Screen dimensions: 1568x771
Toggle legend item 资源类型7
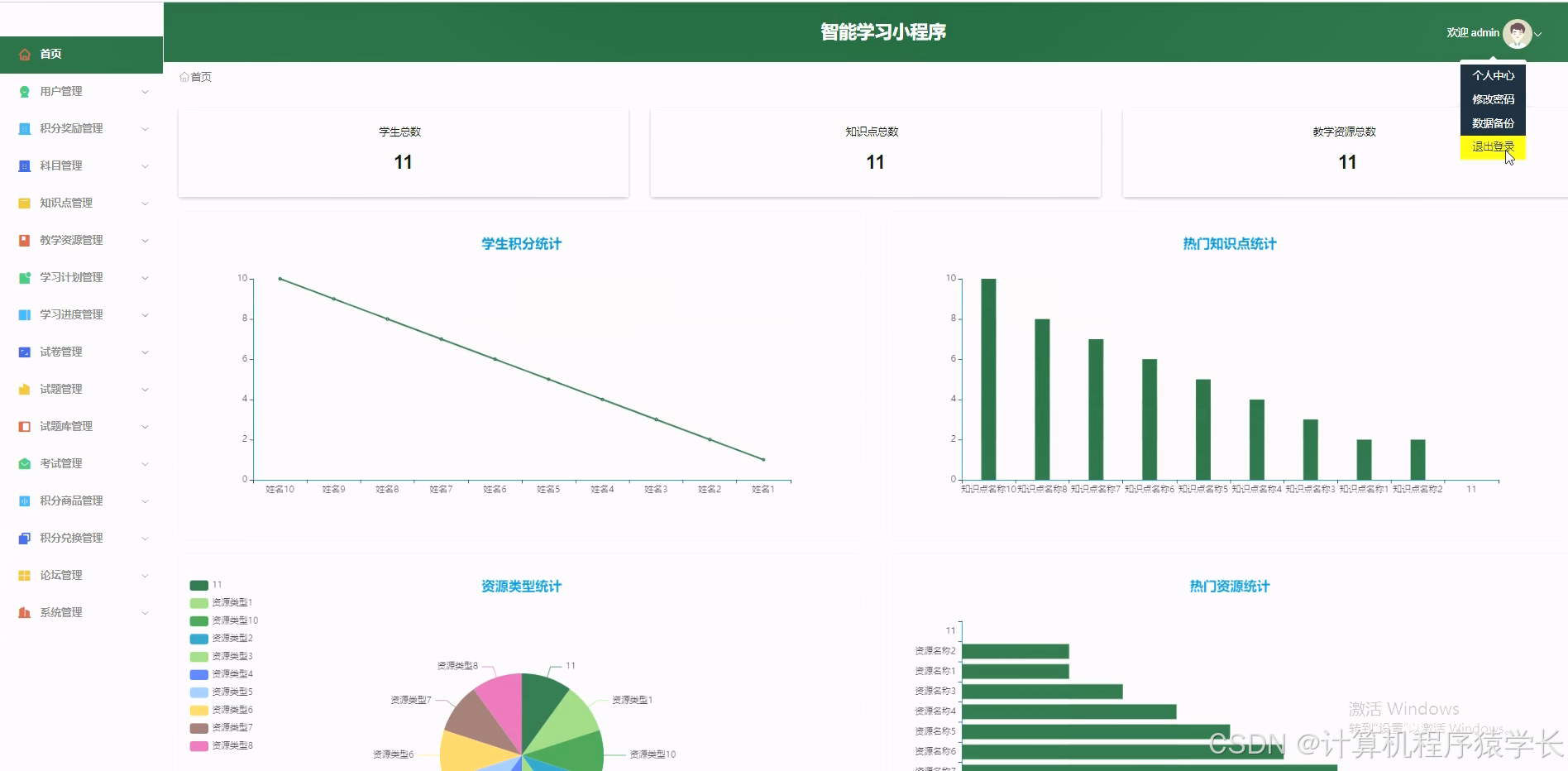222,728
